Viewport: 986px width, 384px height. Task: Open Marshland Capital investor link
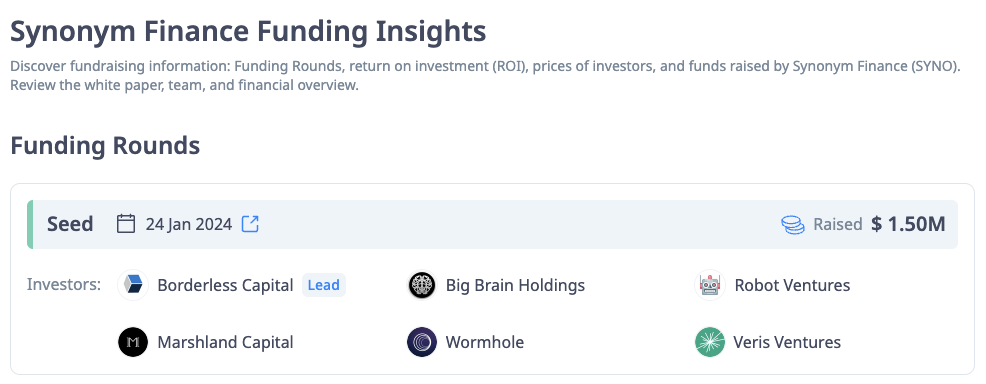[x=225, y=343]
